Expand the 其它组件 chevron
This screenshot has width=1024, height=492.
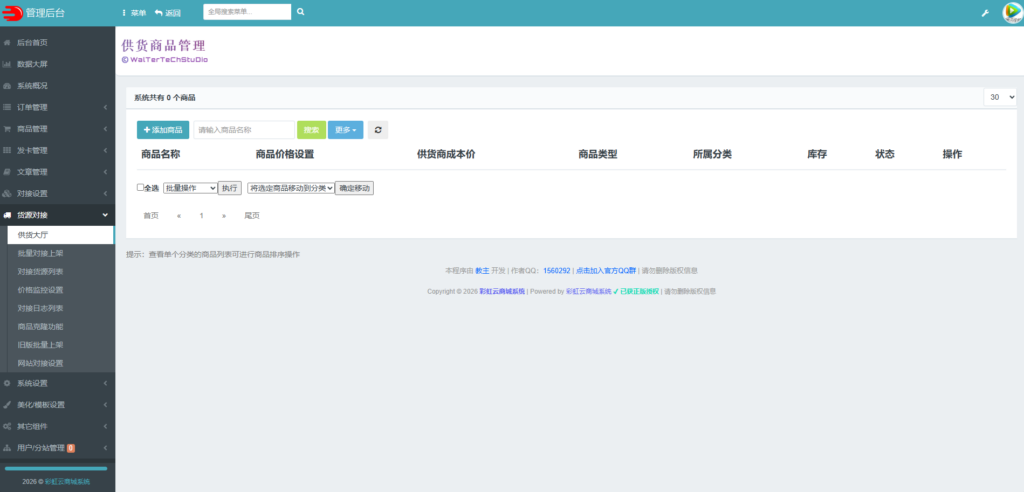pyautogui.click(x=105, y=426)
